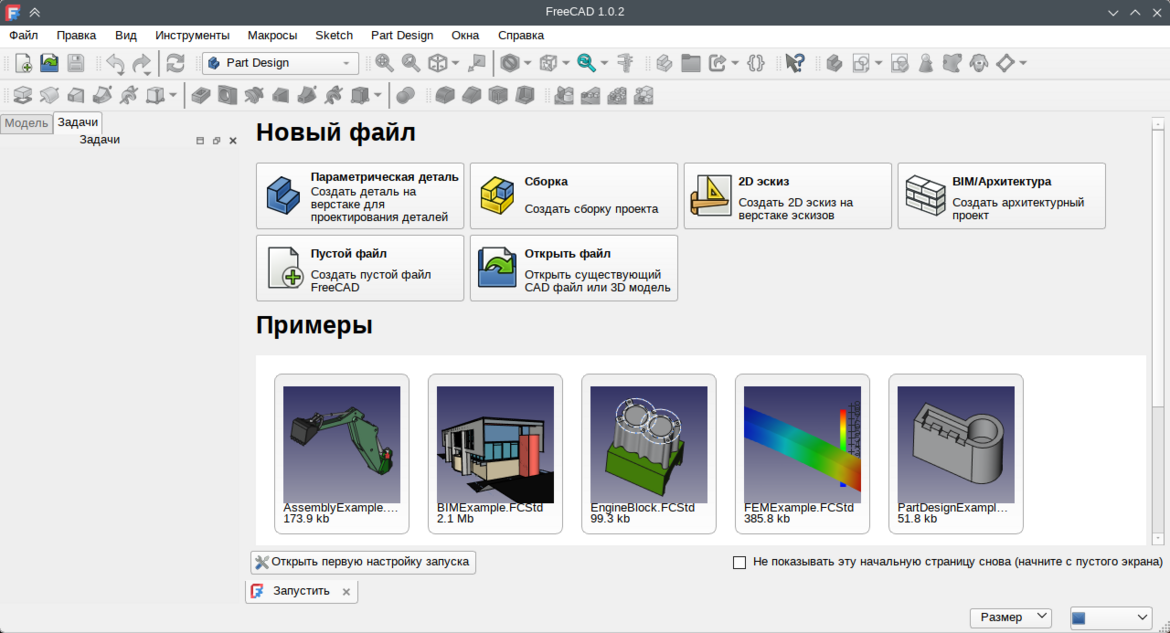Click the Validate sketch icon
Image resolution: width=1170 pixels, height=633 pixels.
tap(900, 63)
